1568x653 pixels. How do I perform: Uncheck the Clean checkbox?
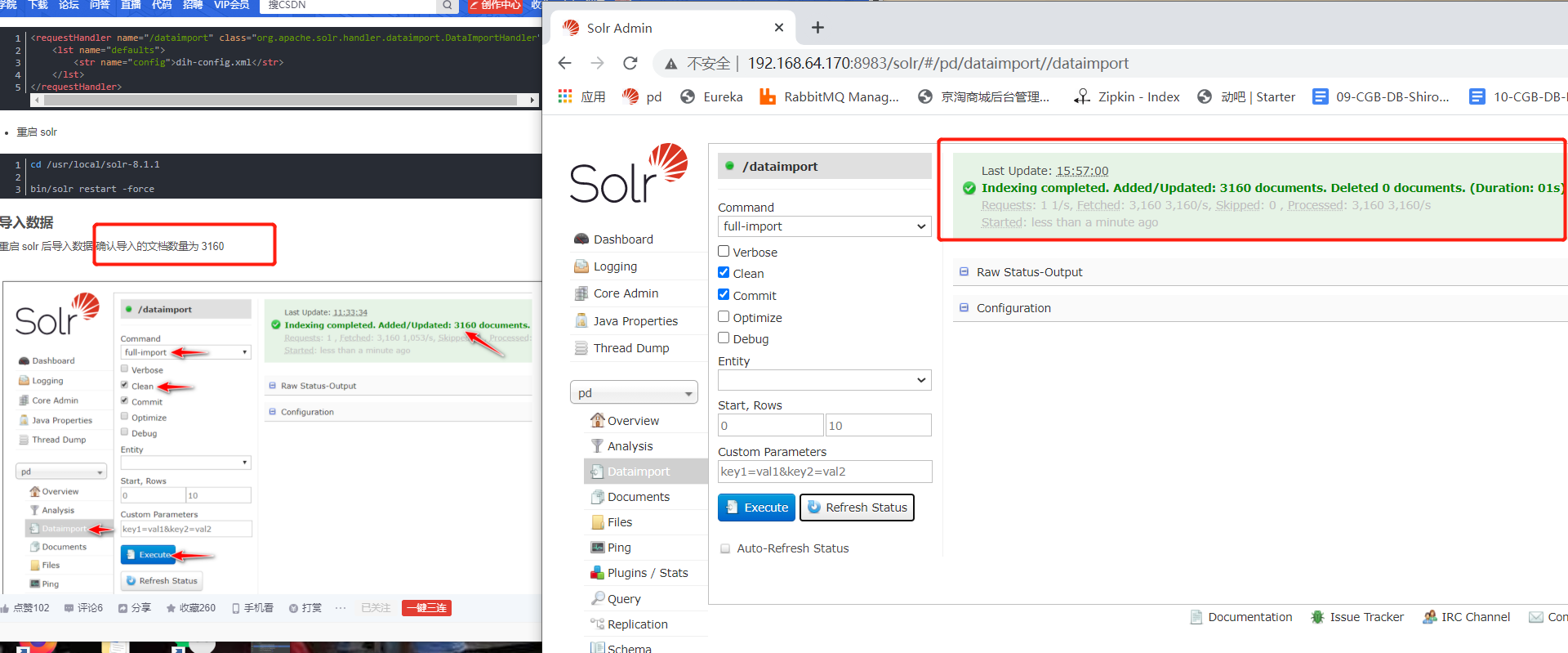coord(724,273)
